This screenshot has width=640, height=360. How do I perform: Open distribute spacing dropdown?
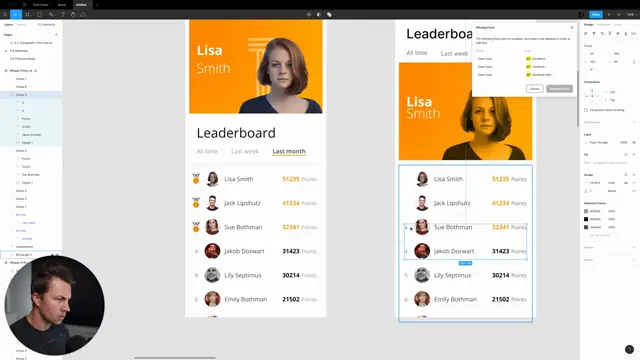(634, 33)
